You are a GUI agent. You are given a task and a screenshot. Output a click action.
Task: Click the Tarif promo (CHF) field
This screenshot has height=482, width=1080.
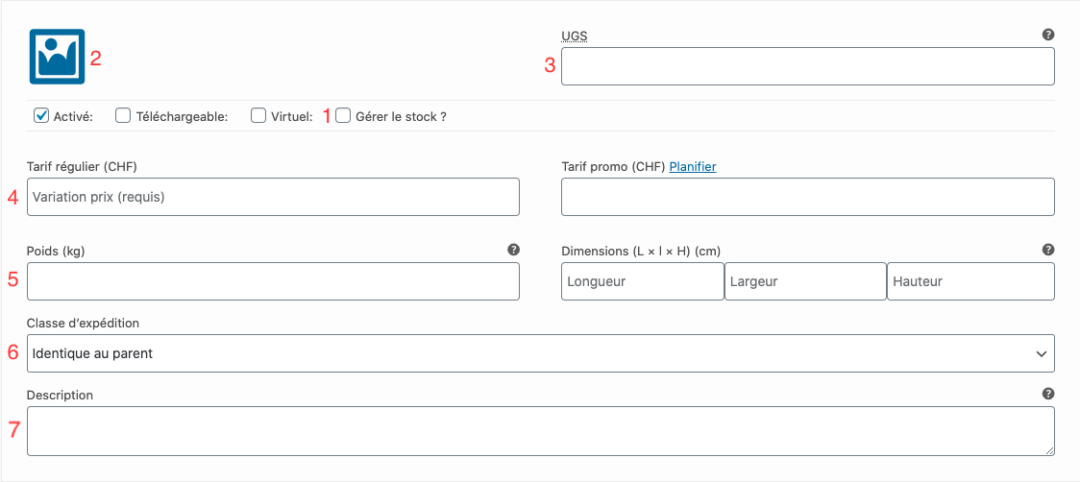click(x=808, y=197)
